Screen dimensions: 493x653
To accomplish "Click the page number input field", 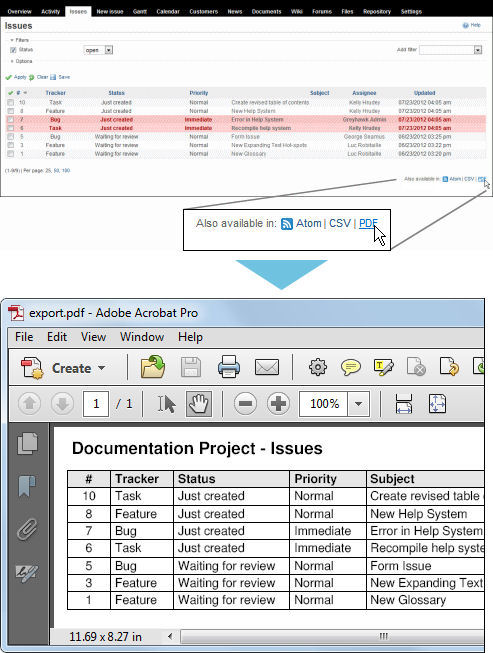I will pyautogui.click(x=96, y=404).
